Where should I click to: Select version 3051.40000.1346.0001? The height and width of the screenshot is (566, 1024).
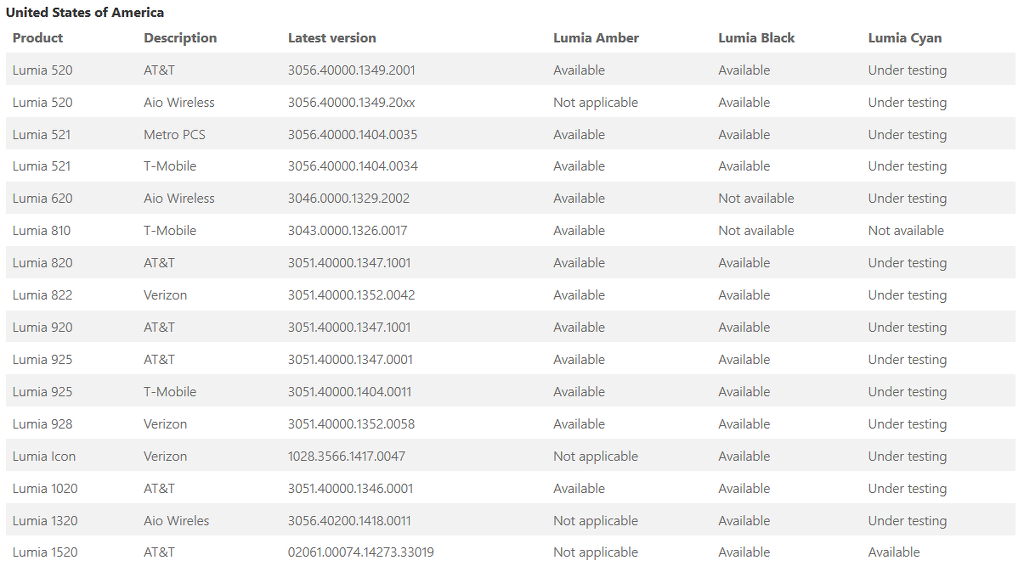[x=351, y=488]
